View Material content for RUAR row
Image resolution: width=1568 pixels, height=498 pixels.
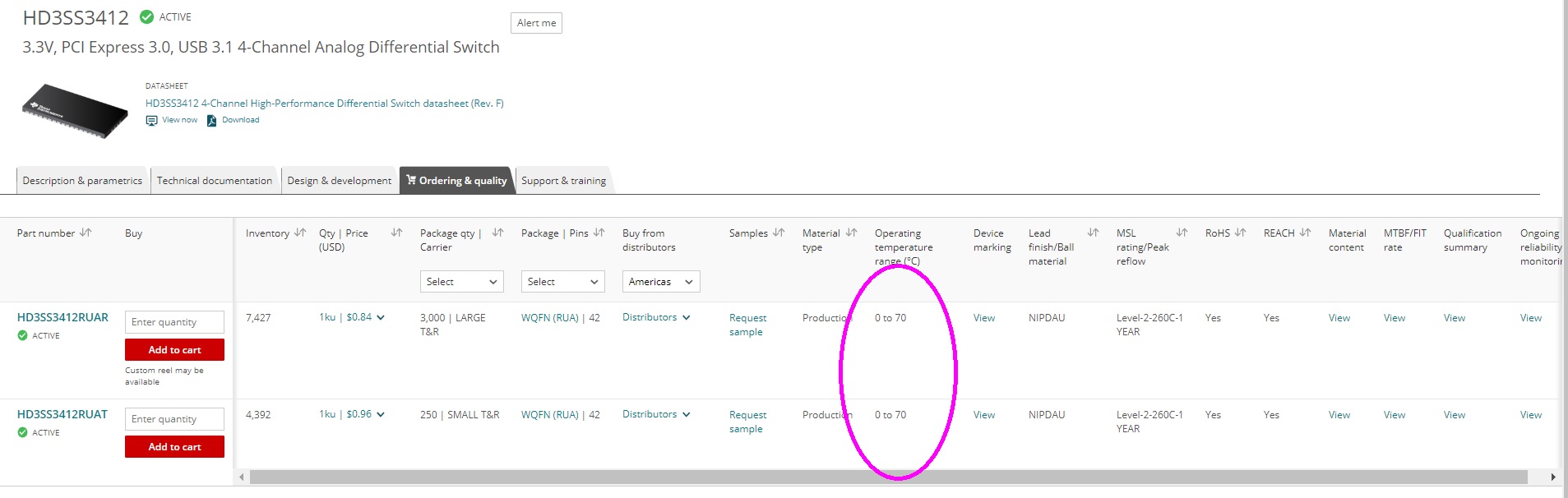point(1339,318)
